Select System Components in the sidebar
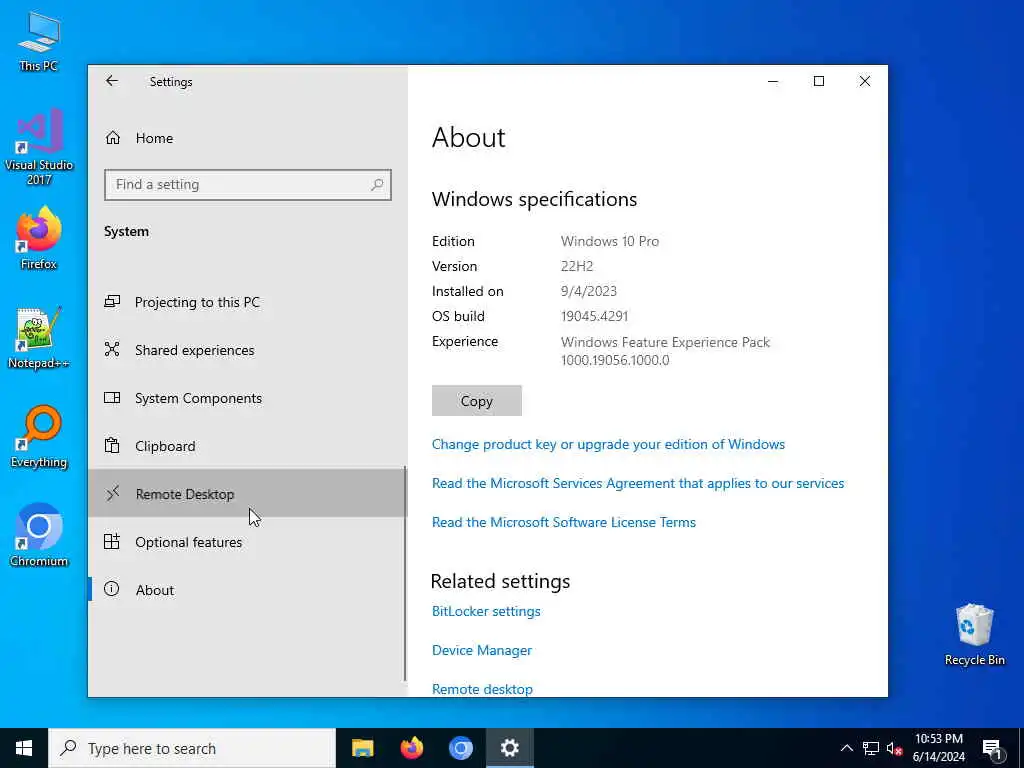The image size is (1024, 768). click(247, 398)
